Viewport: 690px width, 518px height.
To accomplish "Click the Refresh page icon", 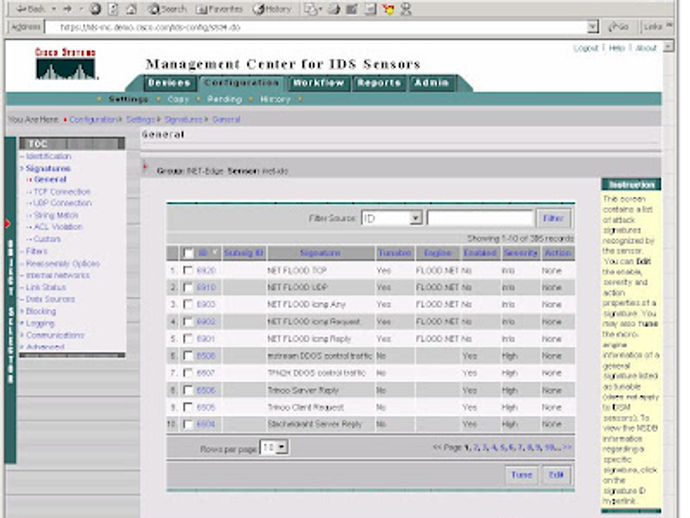I will coord(114,8).
